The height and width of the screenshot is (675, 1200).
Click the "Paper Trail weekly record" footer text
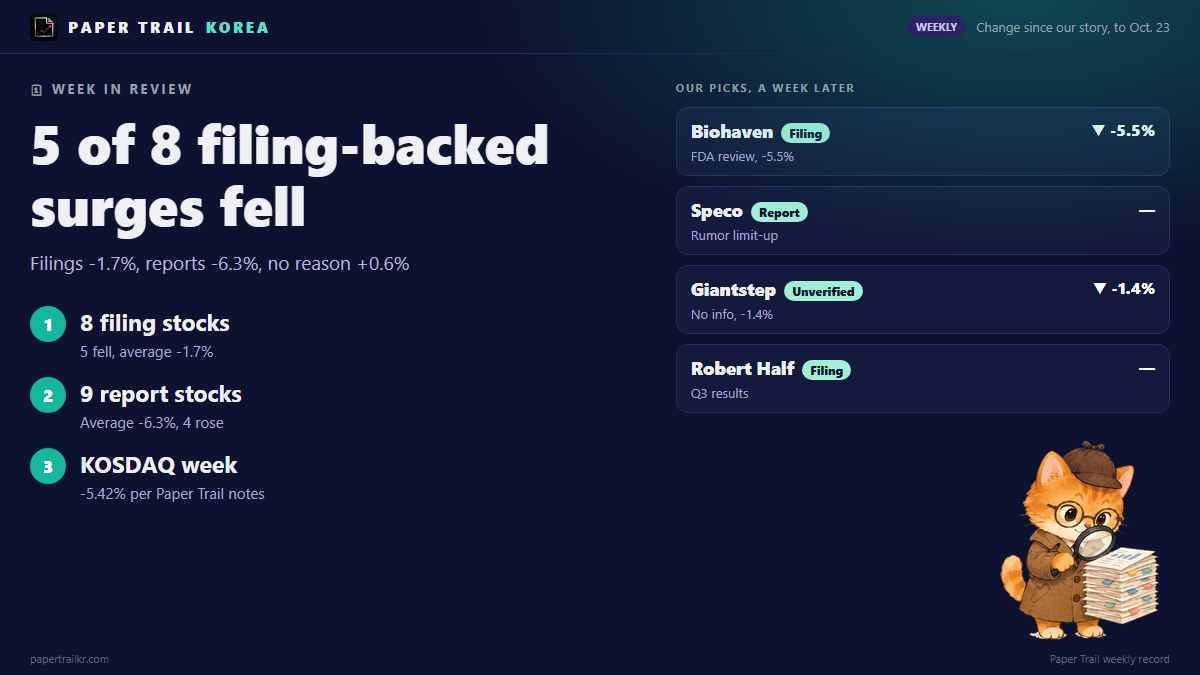[x=1110, y=659]
